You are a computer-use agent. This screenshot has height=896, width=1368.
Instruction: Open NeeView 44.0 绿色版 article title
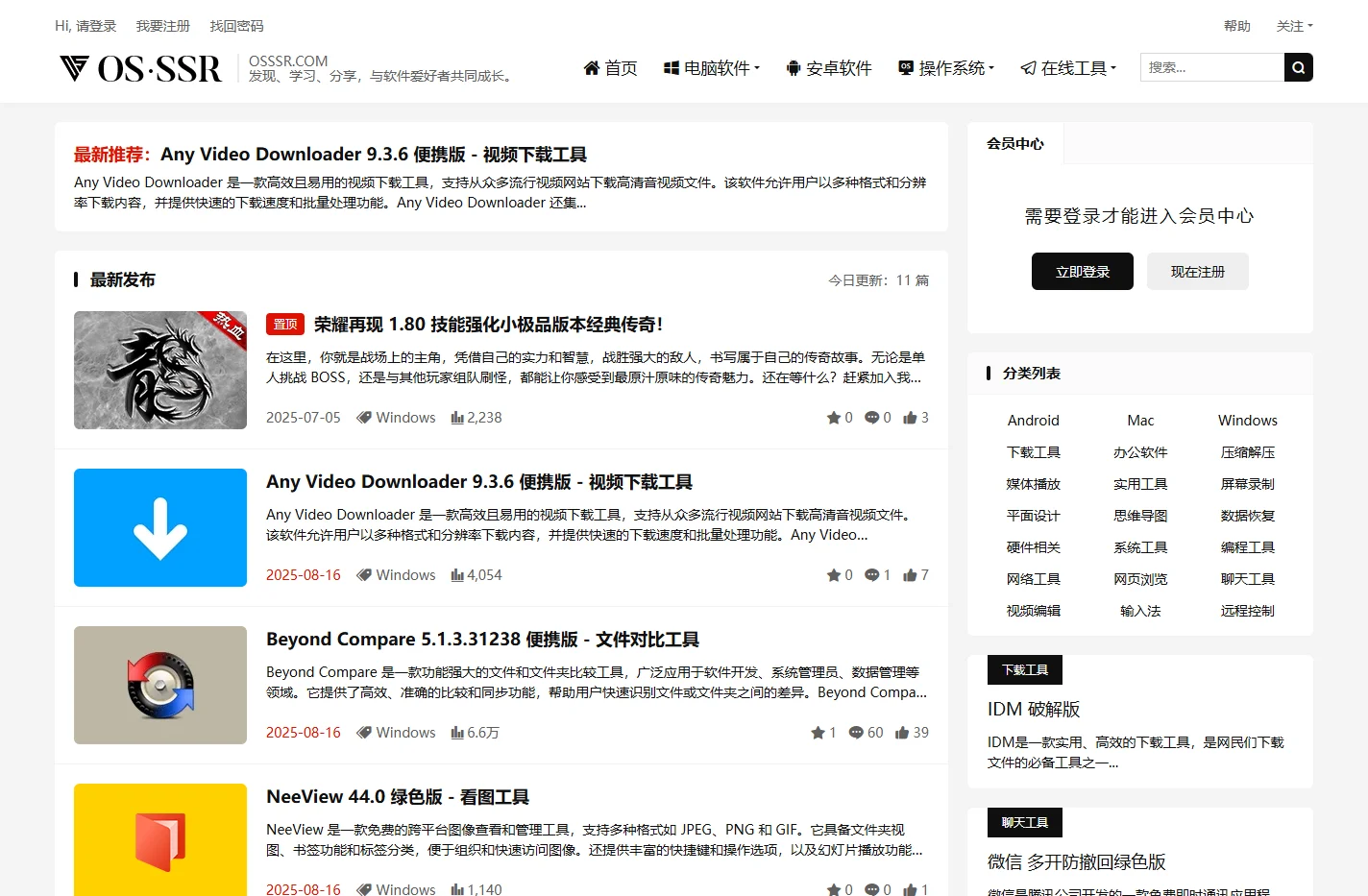[398, 797]
